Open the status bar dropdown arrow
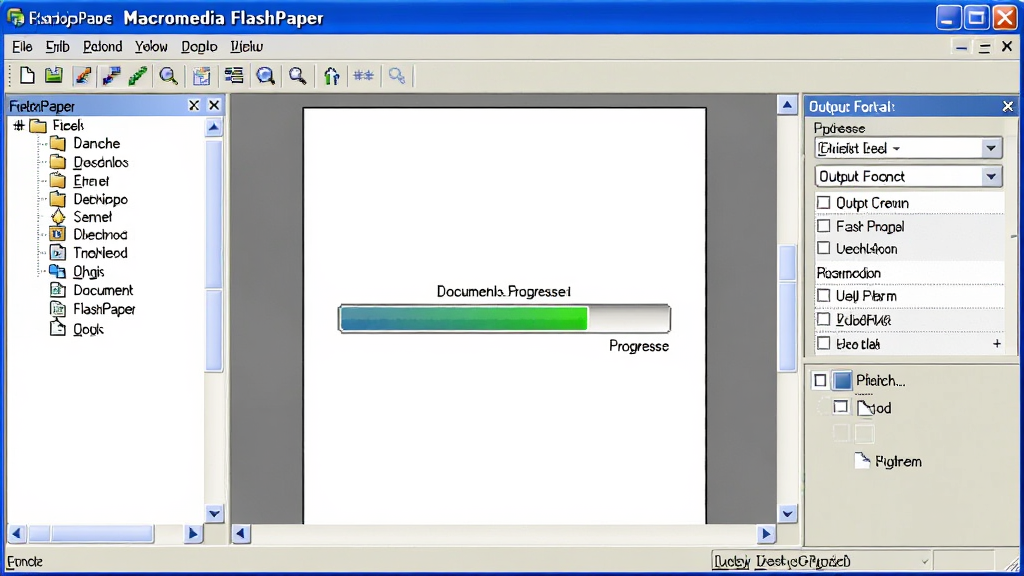 tap(925, 561)
